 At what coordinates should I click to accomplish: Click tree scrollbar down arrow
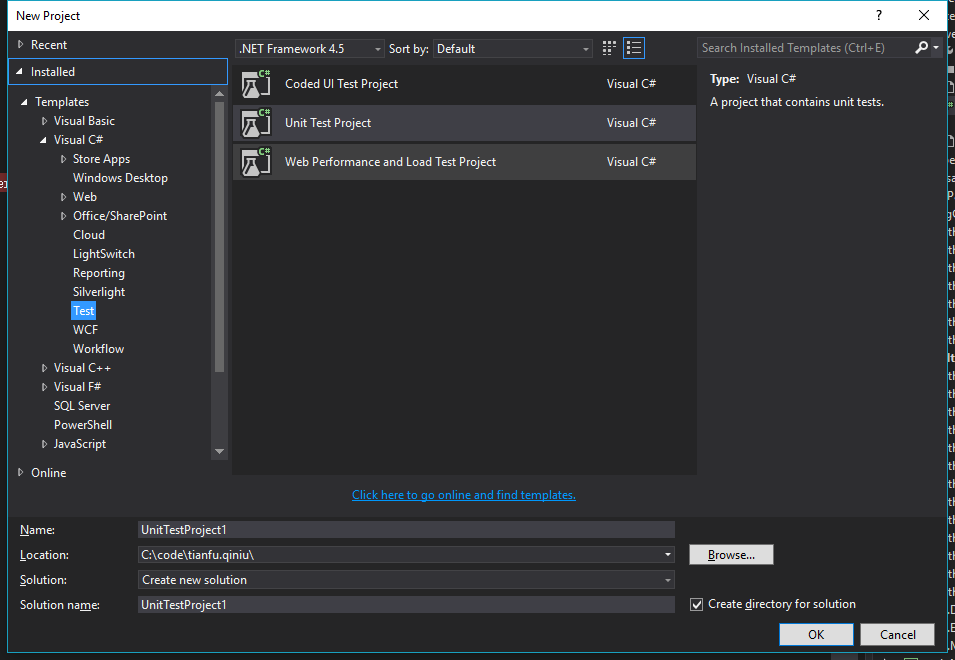pos(220,452)
